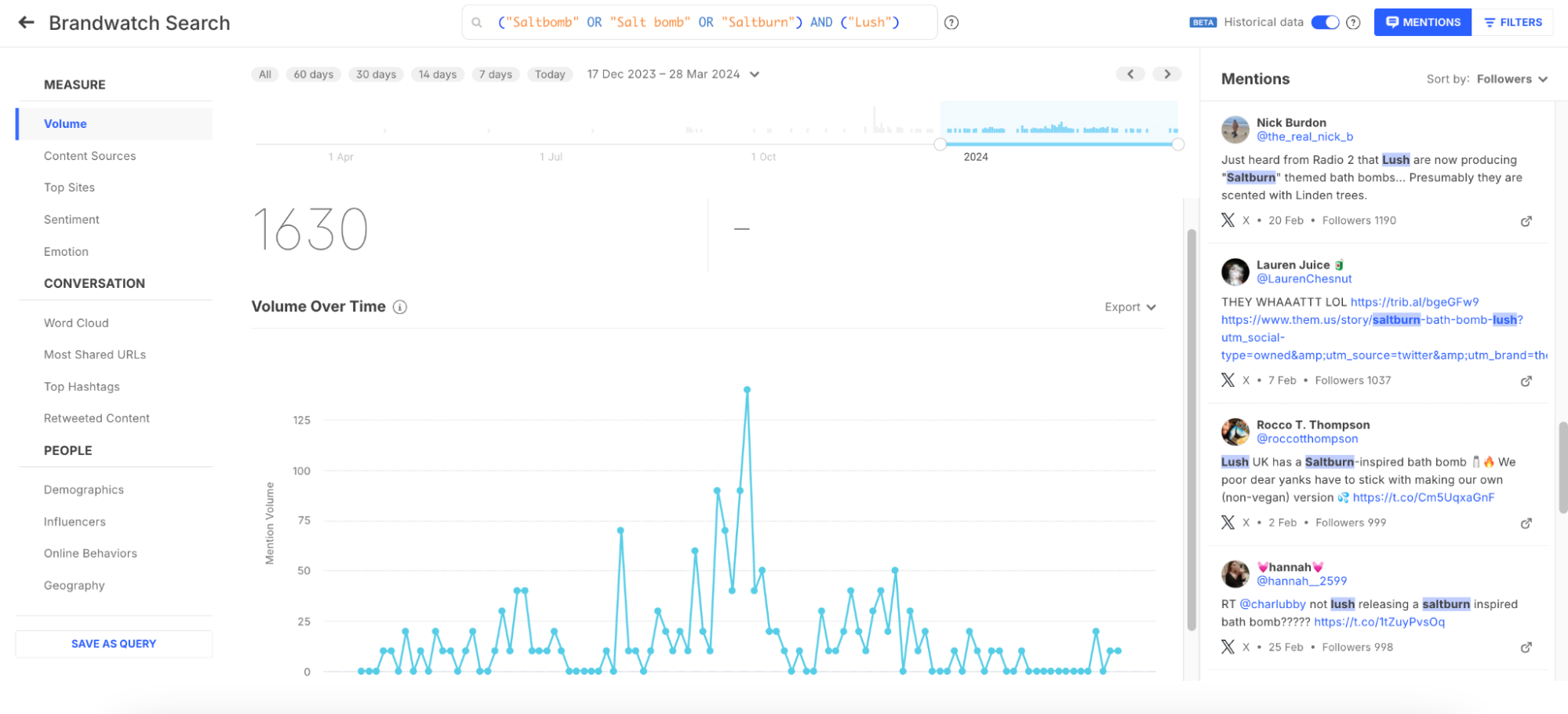This screenshot has width=1568, height=714.
Task: Open Lauren Juice's mention external link icon
Action: point(1526,381)
